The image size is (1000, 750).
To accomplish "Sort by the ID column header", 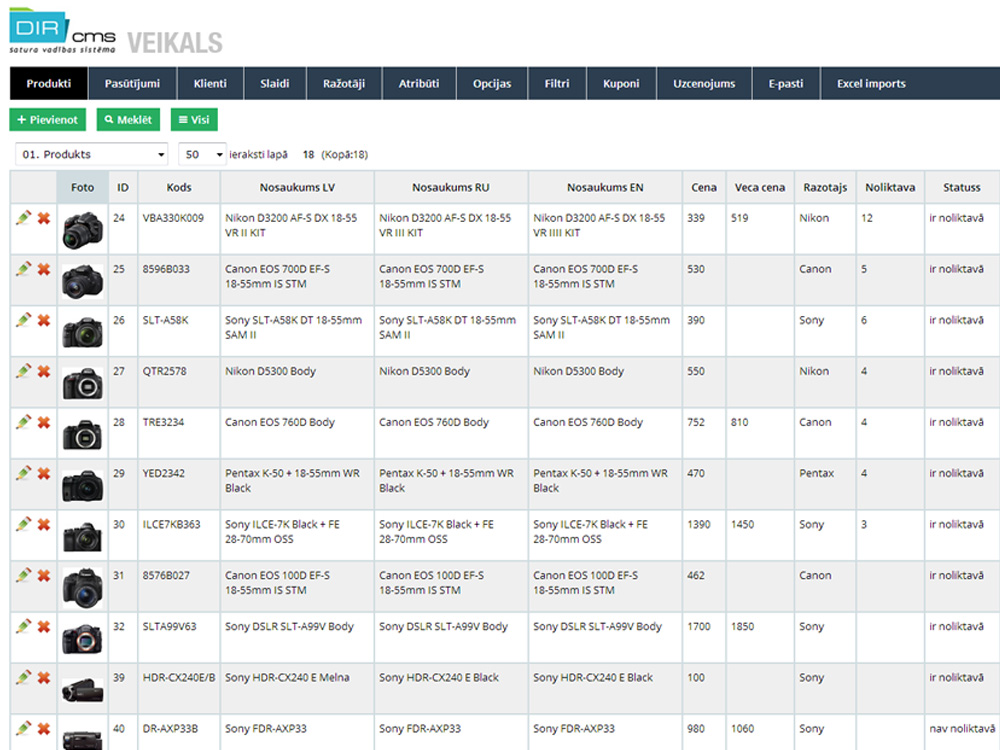I will [122, 188].
